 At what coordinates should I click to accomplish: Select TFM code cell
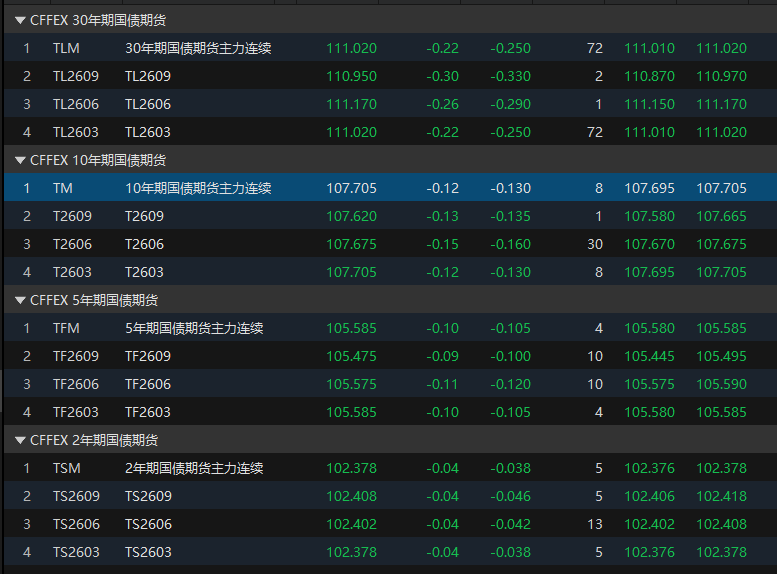(x=66, y=328)
